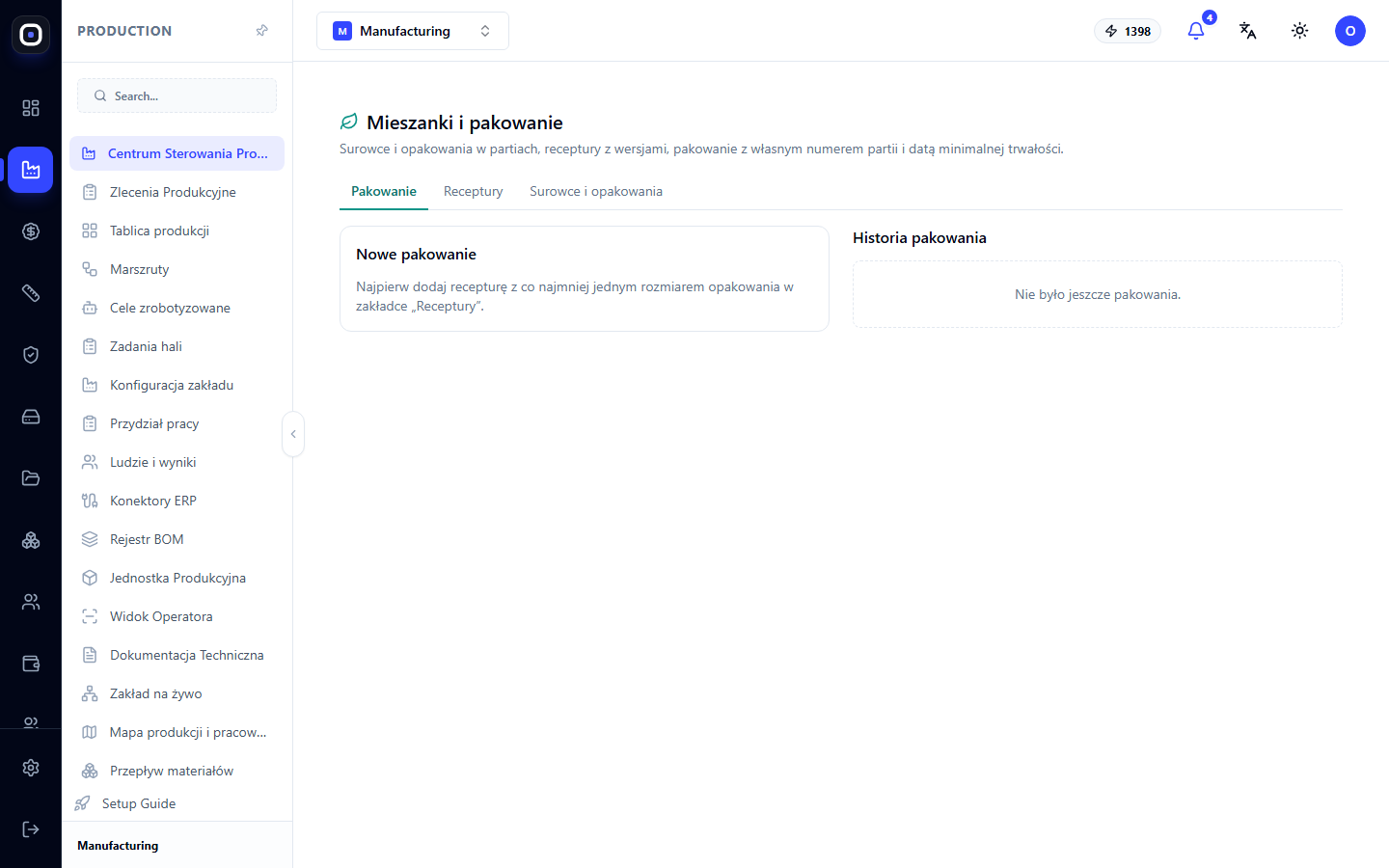Open the language translation switcher

(x=1248, y=31)
